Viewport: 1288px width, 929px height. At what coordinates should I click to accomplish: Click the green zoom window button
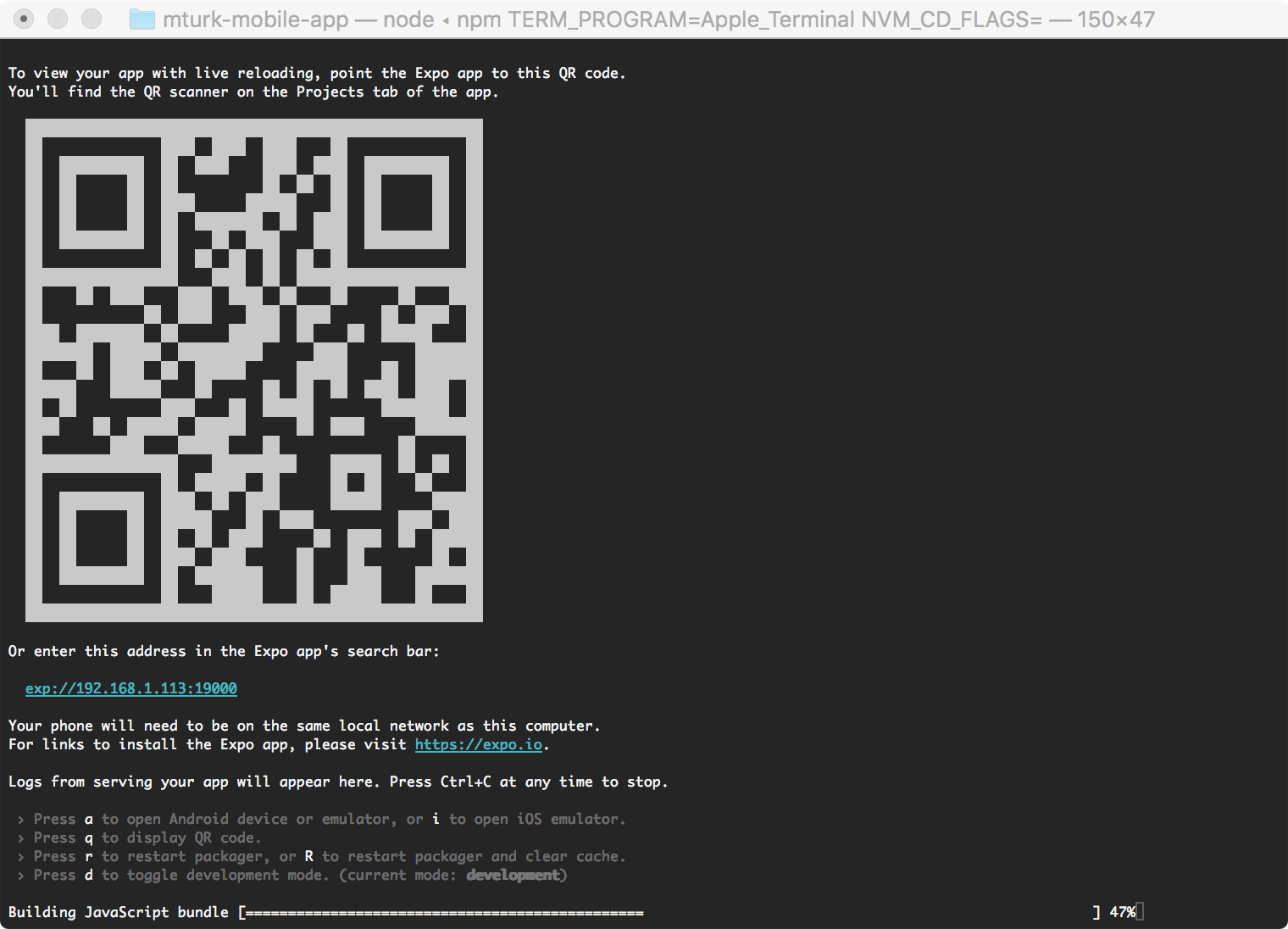tap(92, 19)
